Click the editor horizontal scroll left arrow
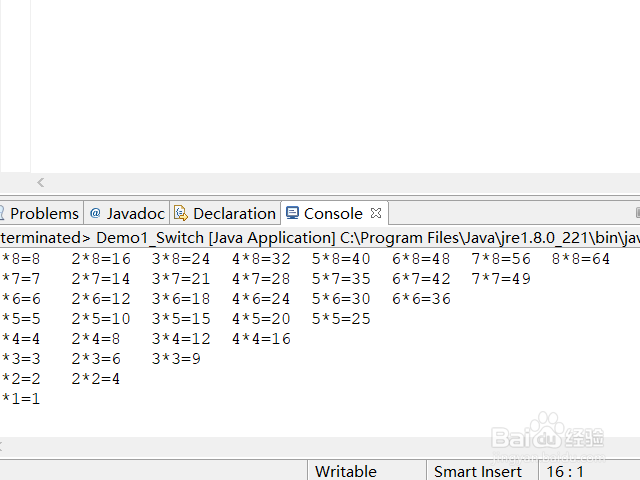Image resolution: width=640 pixels, height=480 pixels. 40,182
